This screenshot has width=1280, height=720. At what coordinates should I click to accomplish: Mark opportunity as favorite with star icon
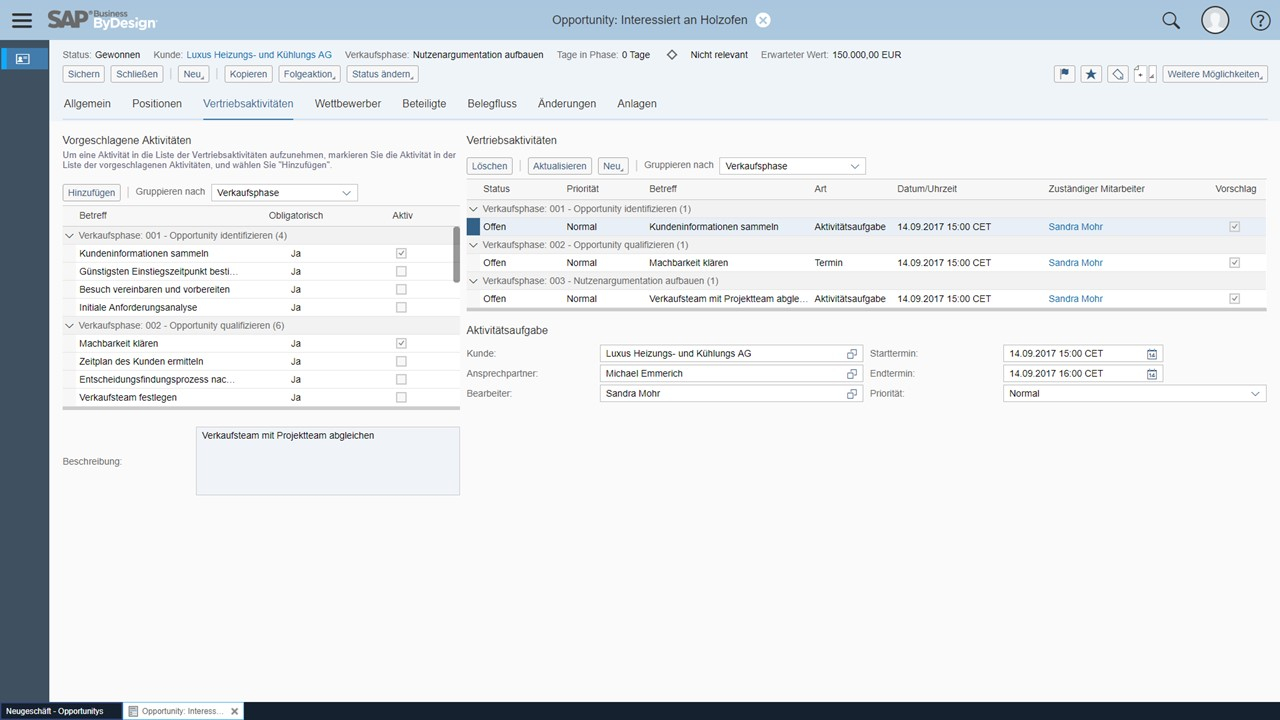coord(1092,74)
